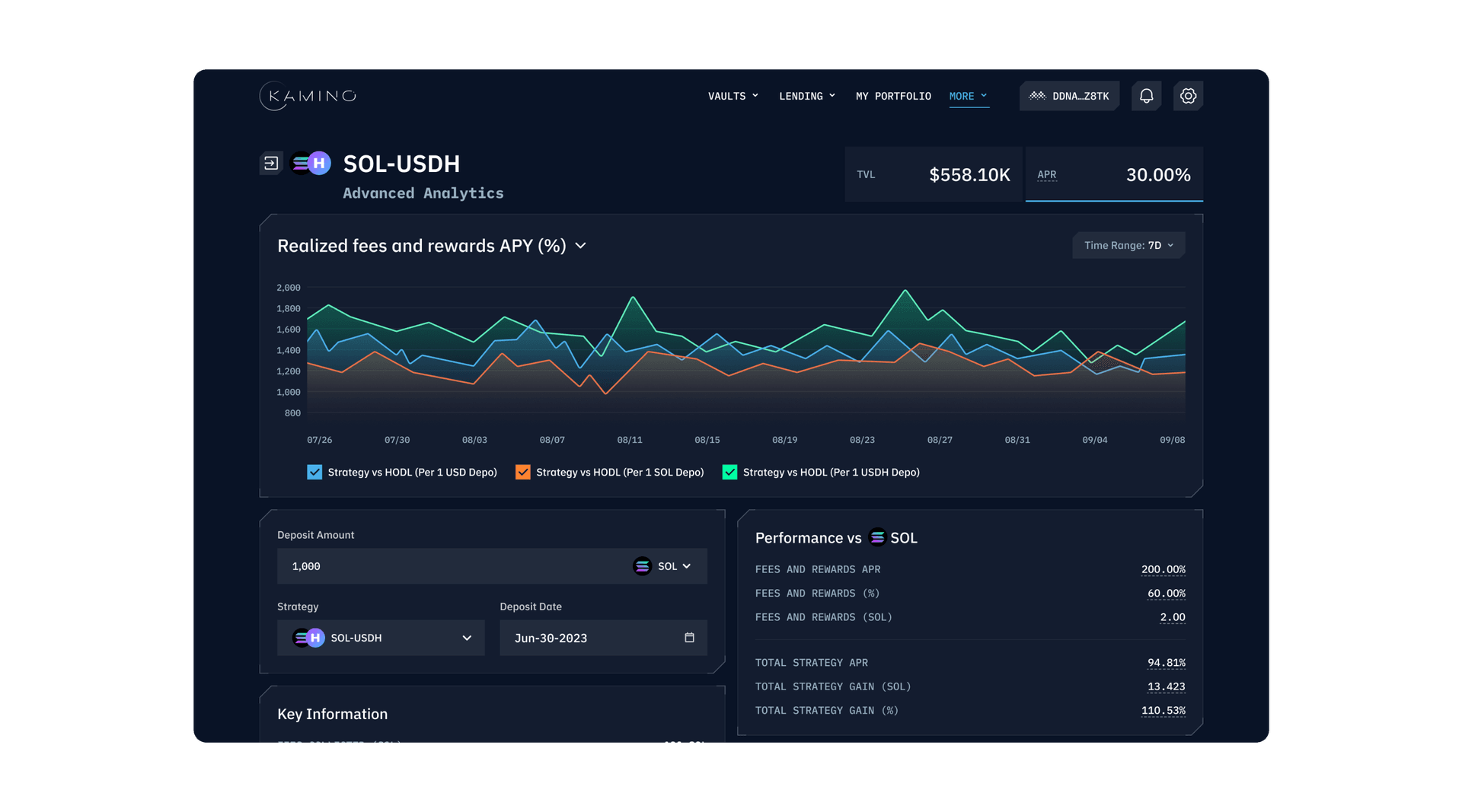Click the wallet icon beside DDNA…Z8TK
The height and width of the screenshot is (812, 1462).
1037,96
